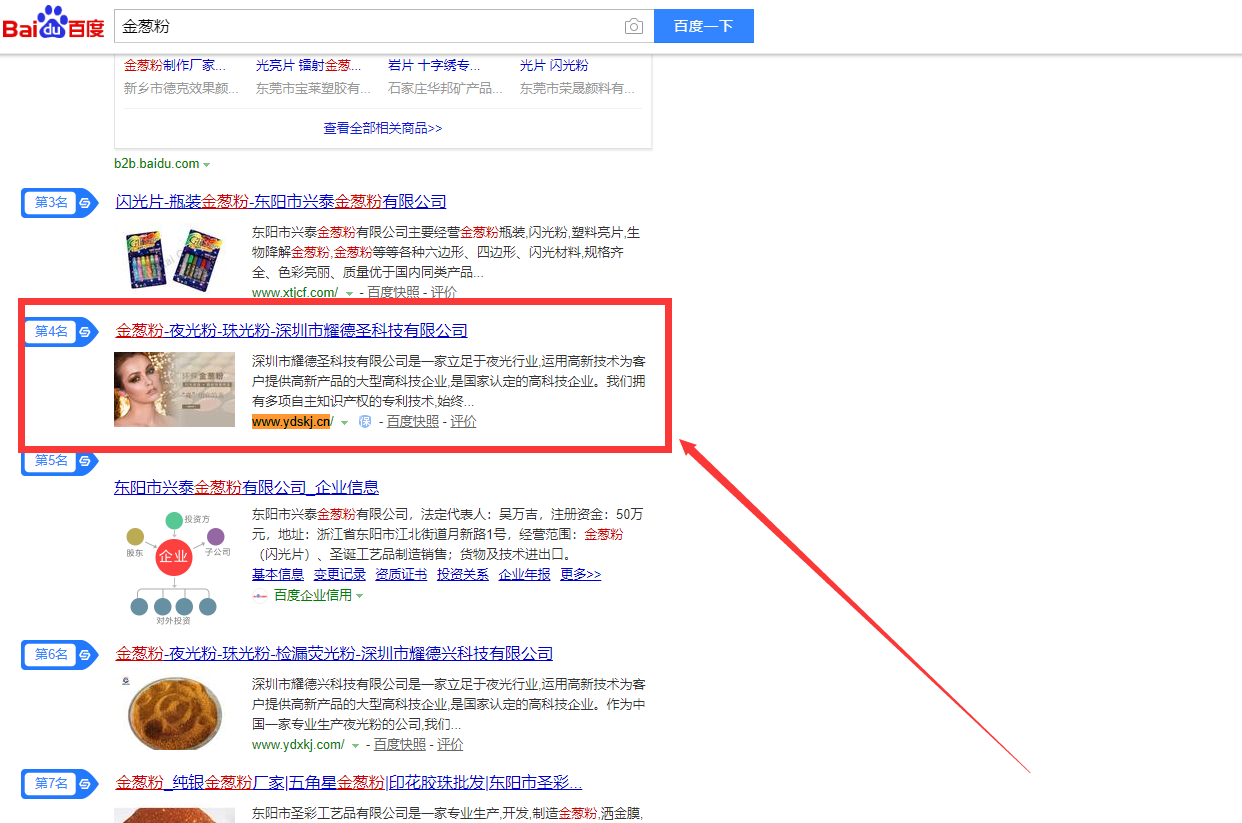The width and height of the screenshot is (1242, 823).
Task: Click the icon beside 第3名 badge
Action: coord(86,202)
